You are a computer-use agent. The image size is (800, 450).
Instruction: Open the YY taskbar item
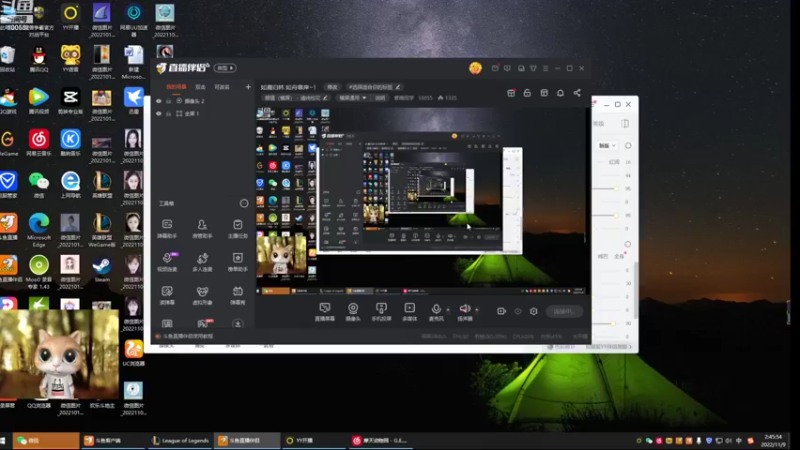pos(315,440)
